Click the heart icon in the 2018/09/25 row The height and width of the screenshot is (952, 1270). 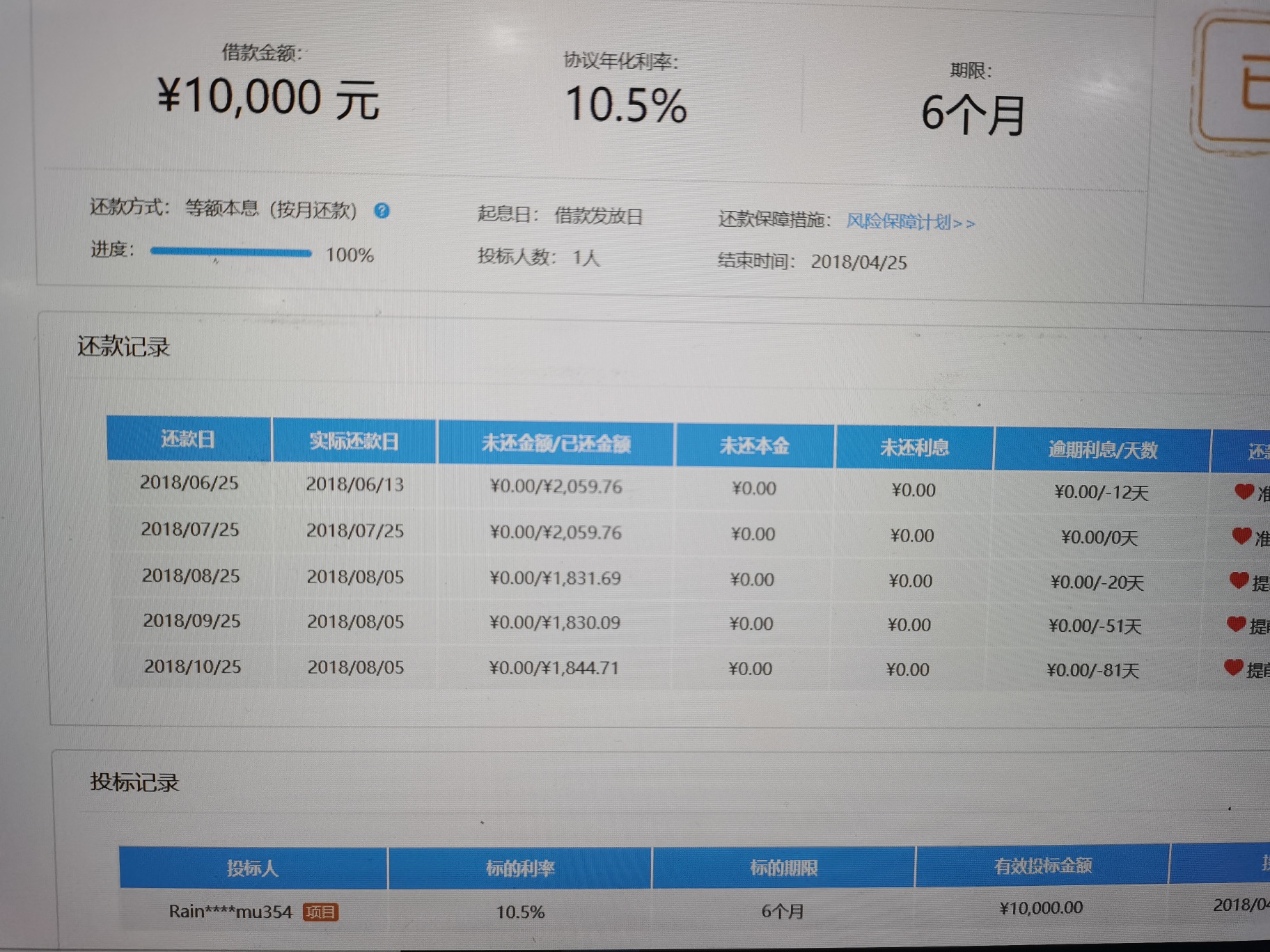click(1236, 624)
